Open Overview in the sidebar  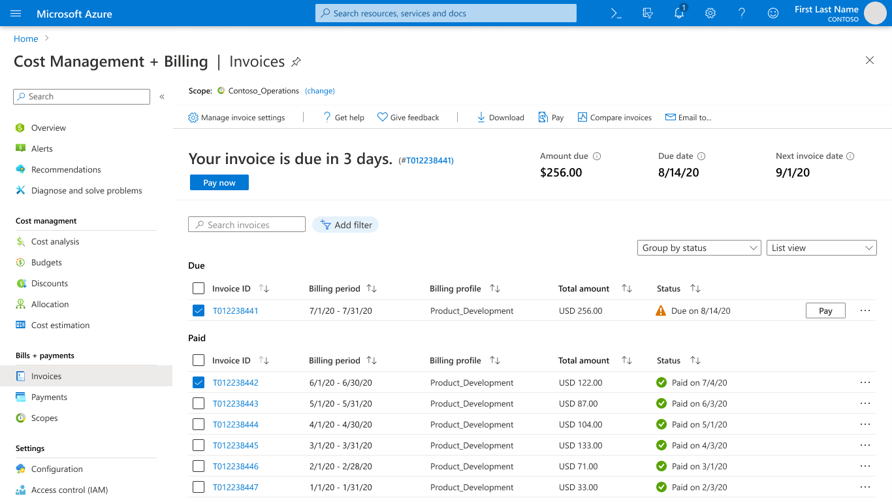[x=48, y=127]
